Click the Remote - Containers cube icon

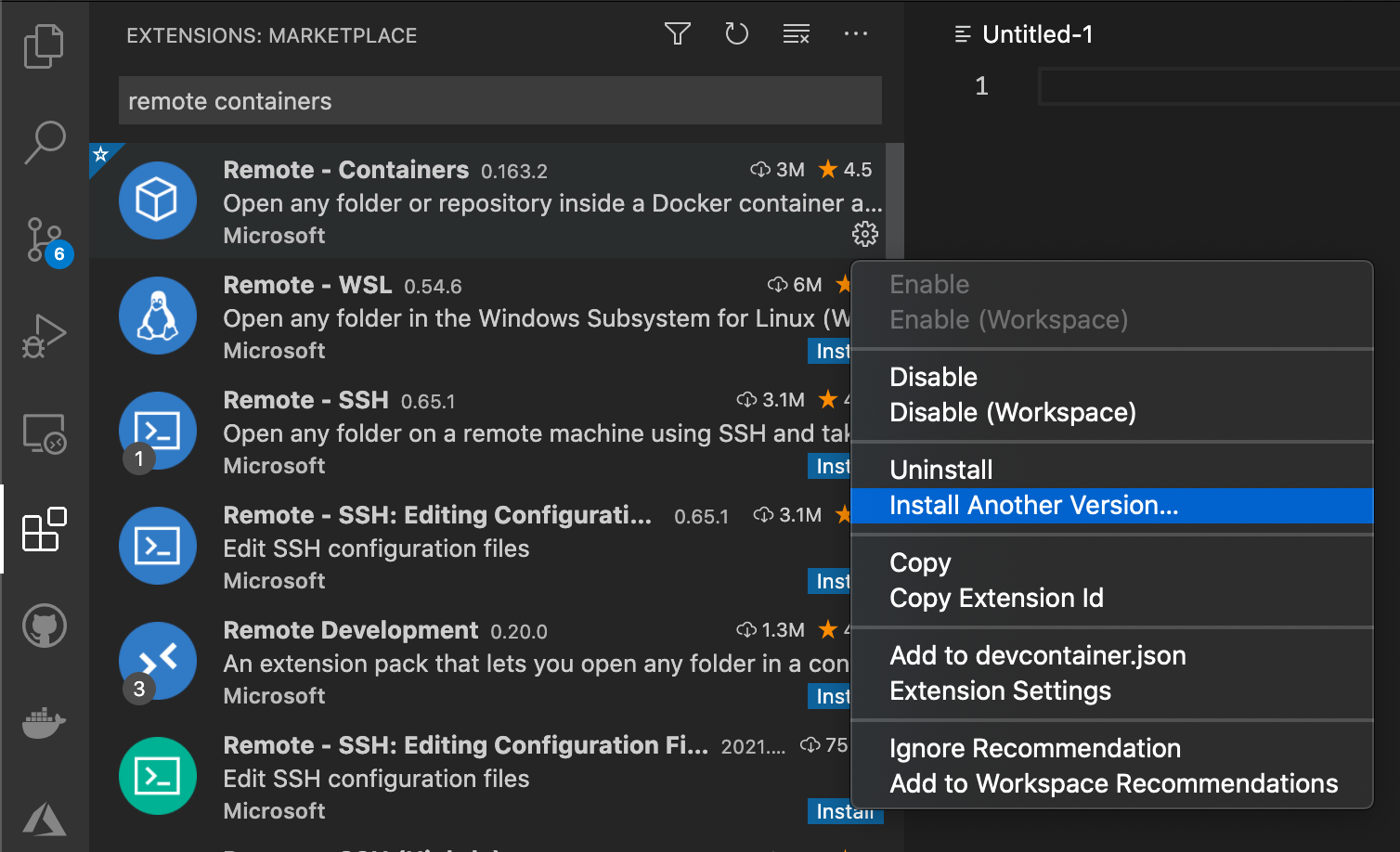click(157, 200)
